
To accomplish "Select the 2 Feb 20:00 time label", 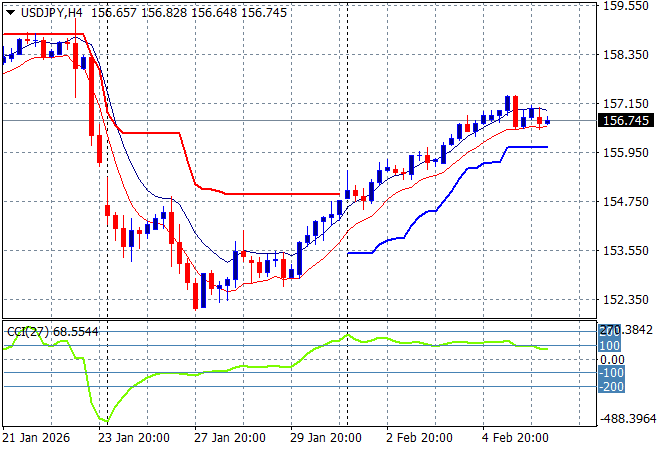I will [419, 438].
